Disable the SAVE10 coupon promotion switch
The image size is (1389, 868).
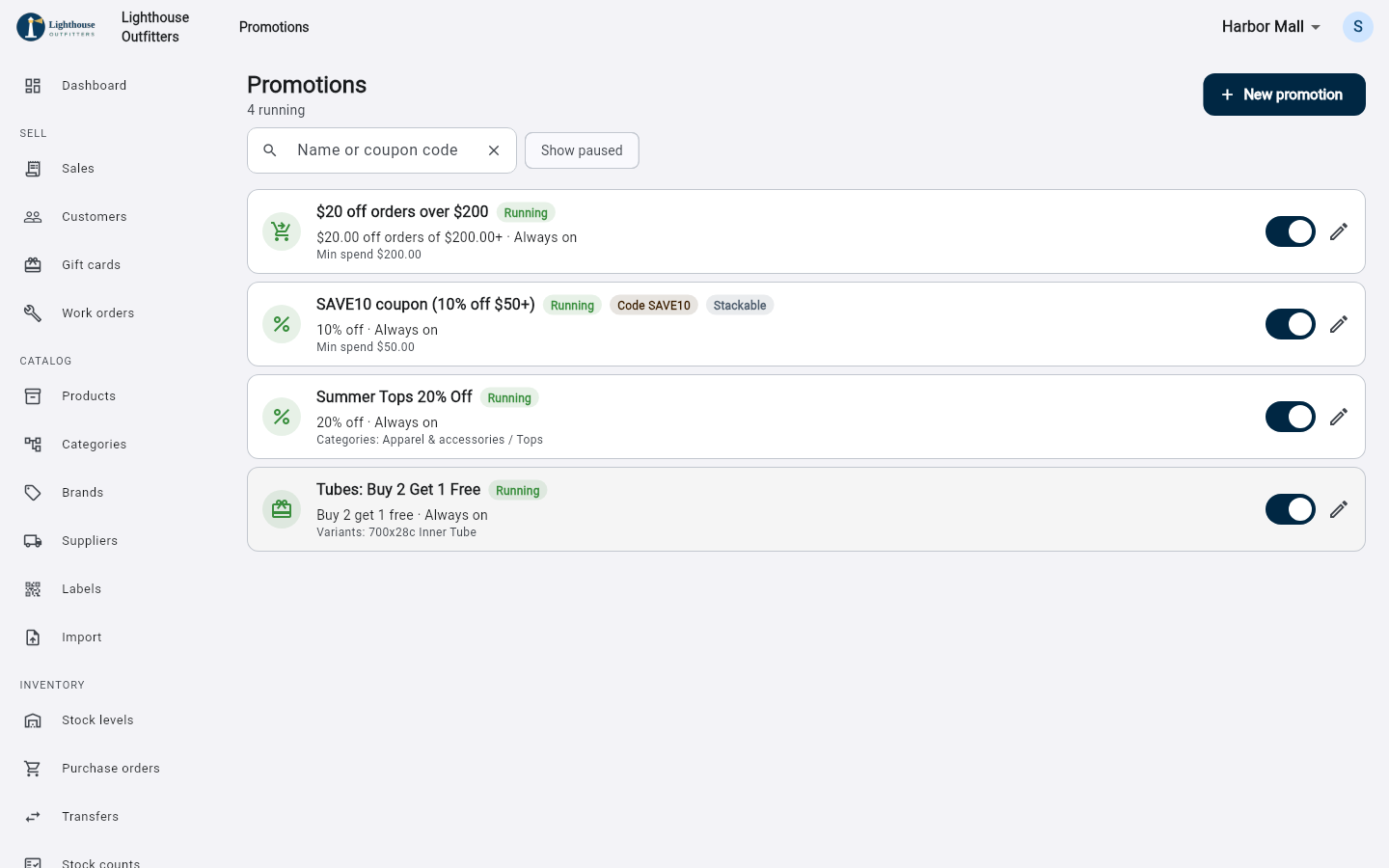tap(1291, 324)
